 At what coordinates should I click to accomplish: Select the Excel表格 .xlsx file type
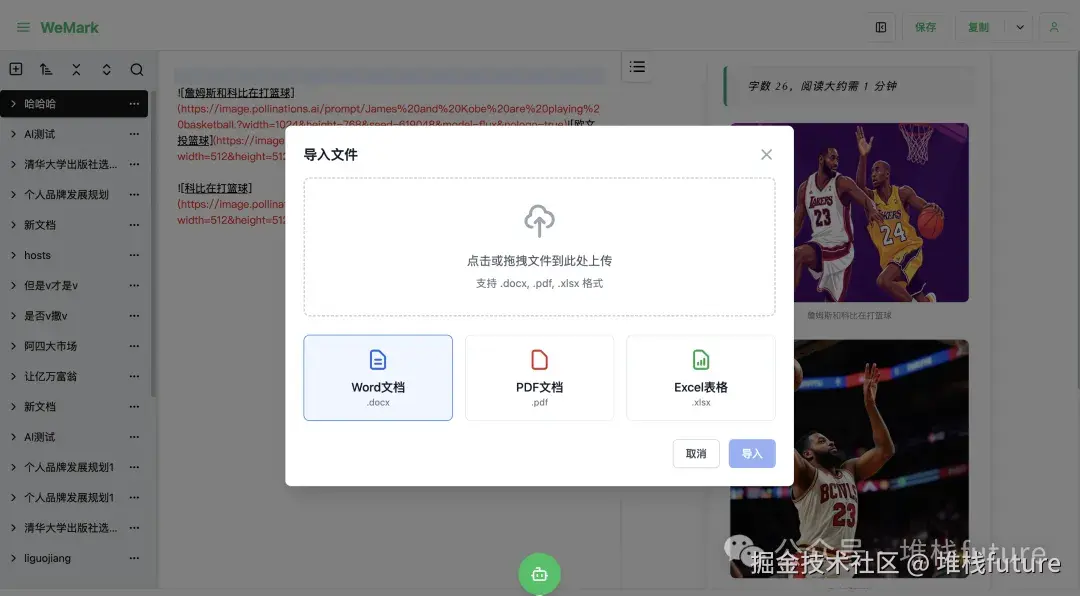(700, 377)
